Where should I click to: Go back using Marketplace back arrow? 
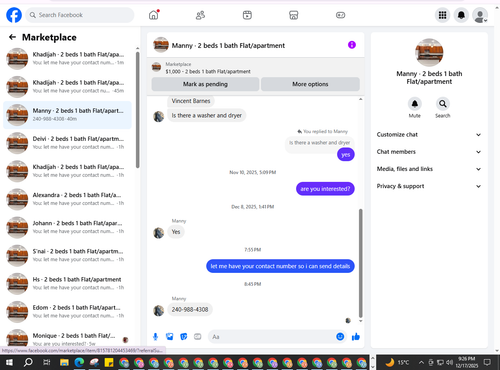click(12, 37)
